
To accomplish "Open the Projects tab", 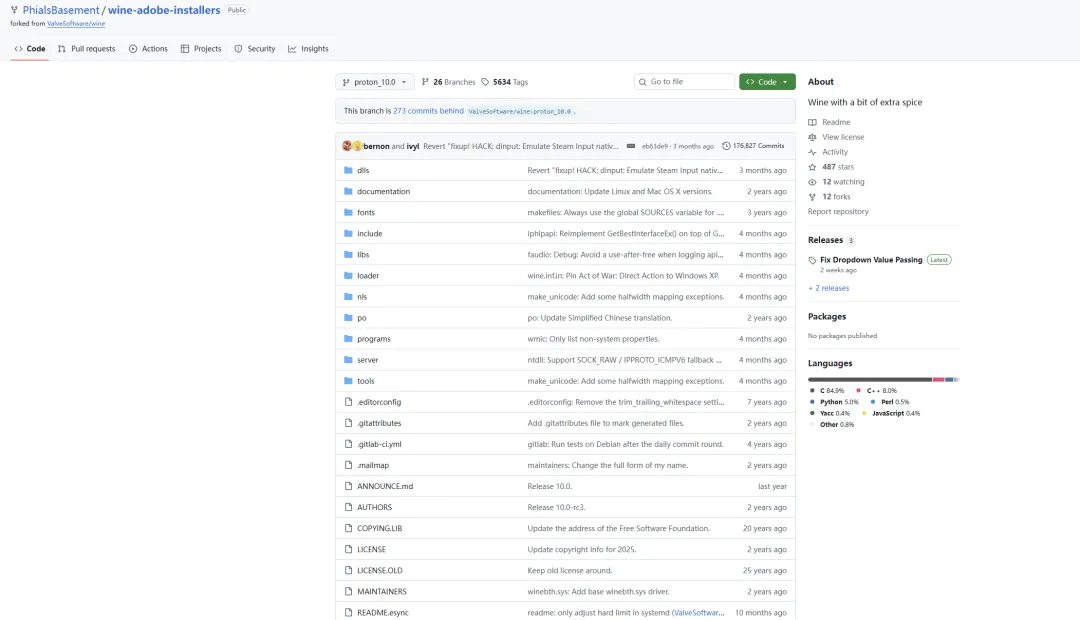I will tap(201, 49).
